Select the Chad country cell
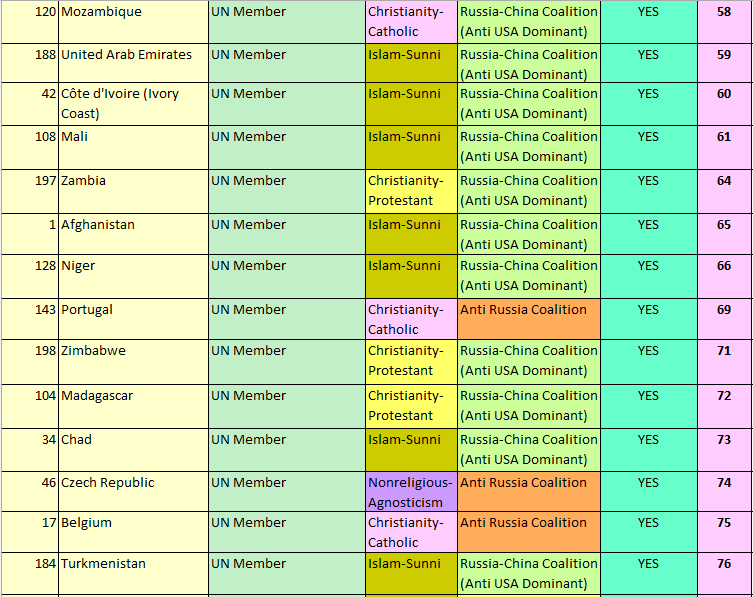This screenshot has width=753, height=597. (x=134, y=450)
